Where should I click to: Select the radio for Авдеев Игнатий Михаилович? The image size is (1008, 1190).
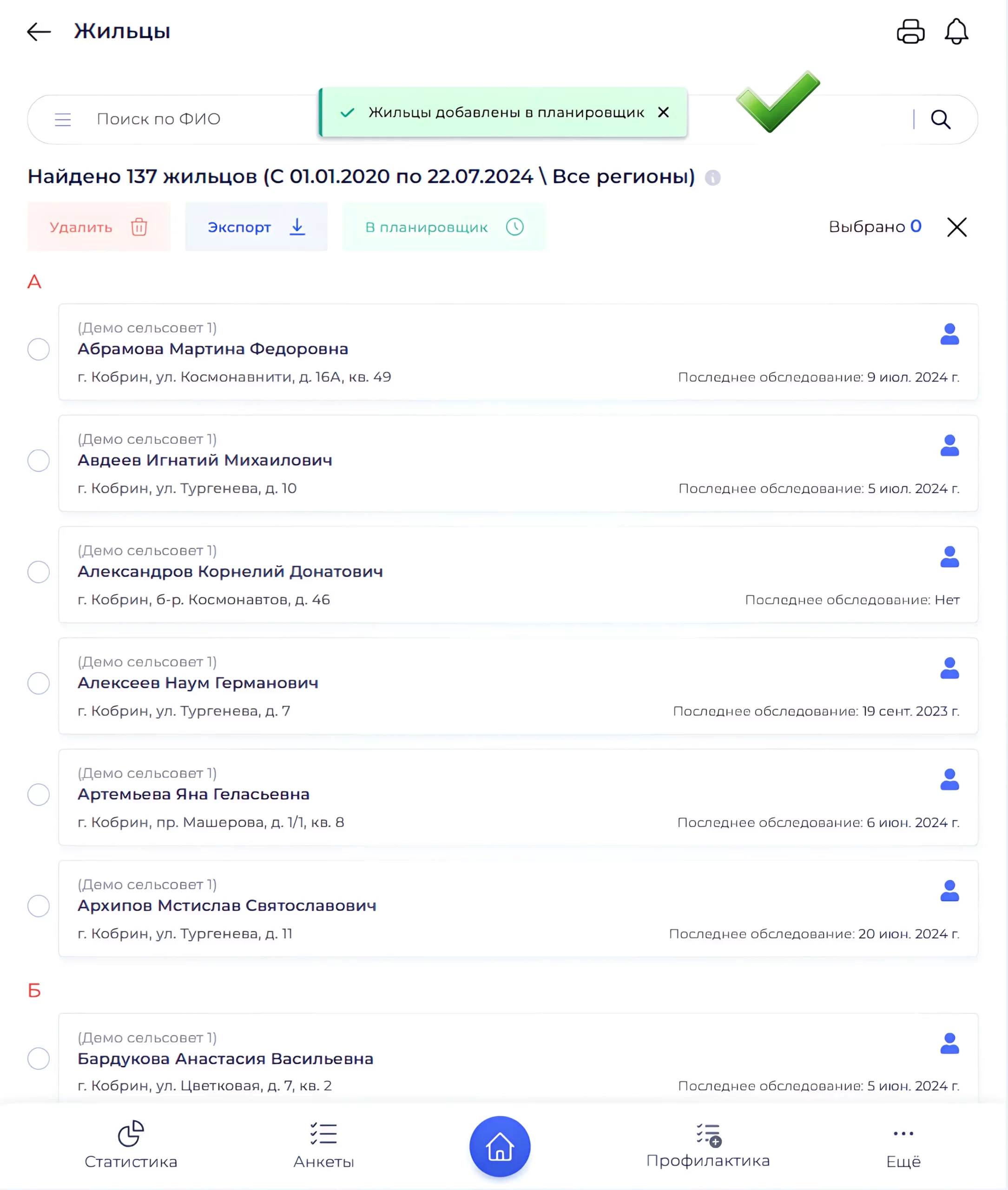coord(38,461)
